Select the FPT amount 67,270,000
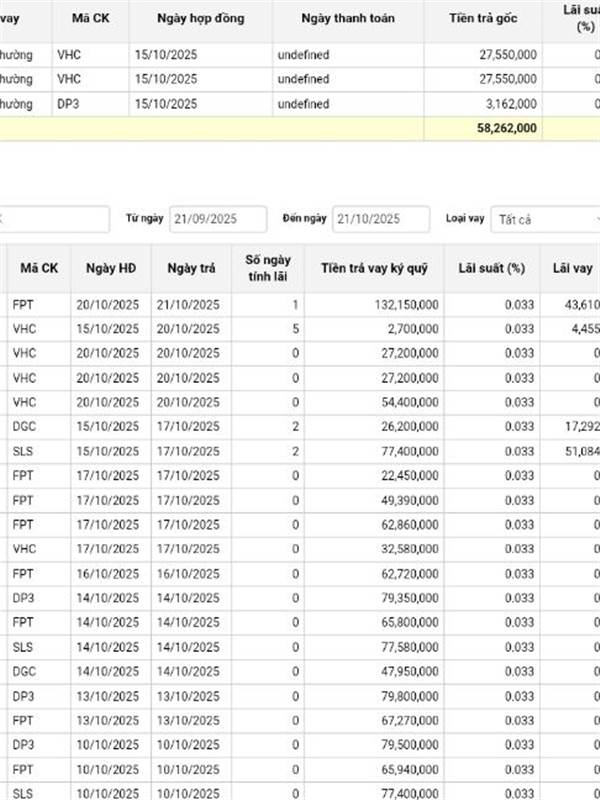The width and height of the screenshot is (600, 800). click(410, 720)
